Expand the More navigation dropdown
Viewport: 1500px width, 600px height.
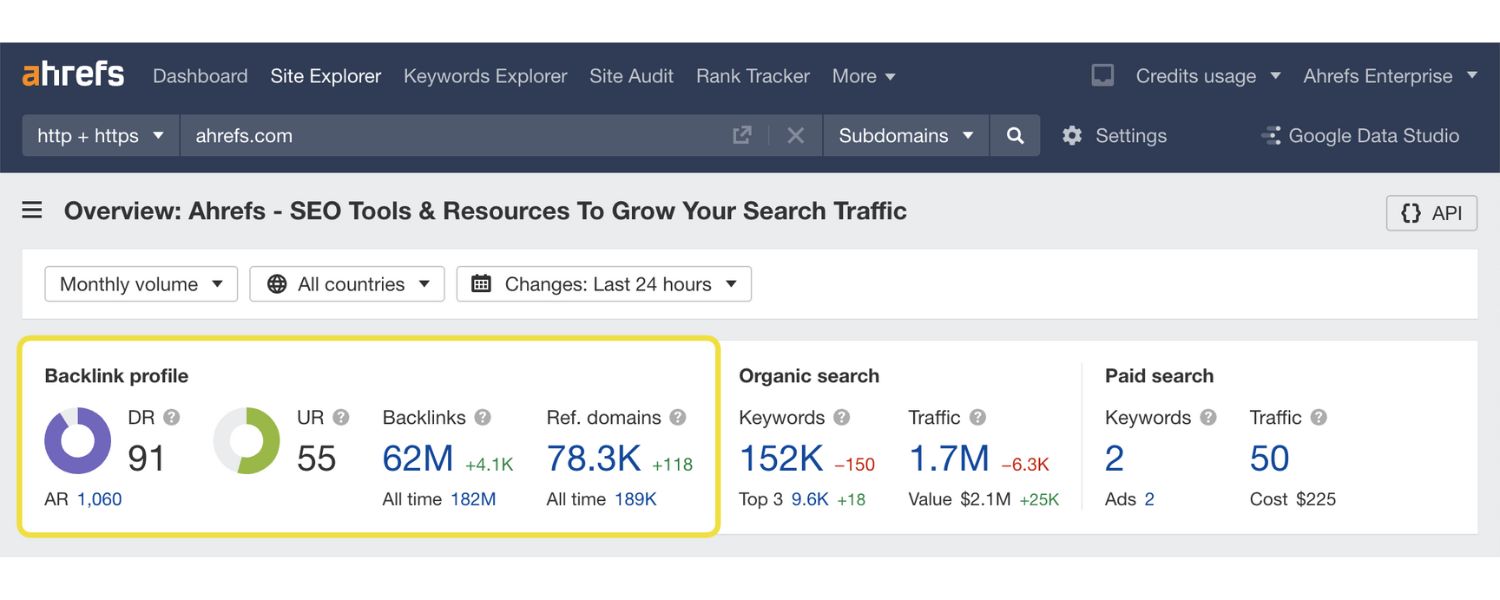[863, 76]
